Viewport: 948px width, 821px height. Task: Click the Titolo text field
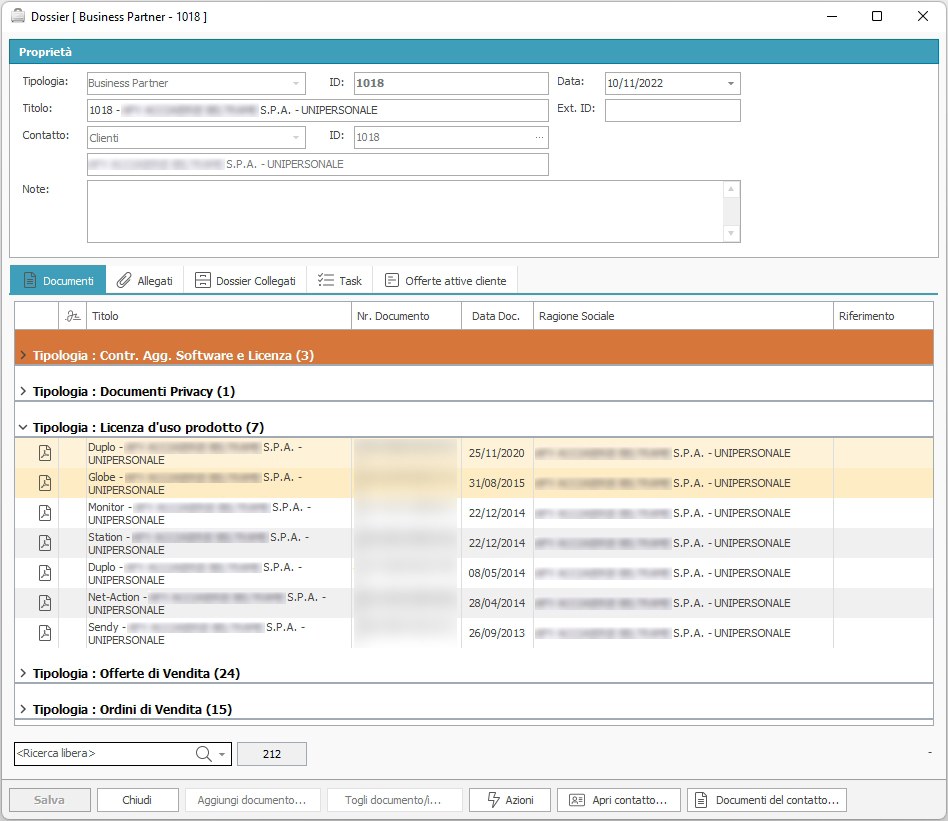(x=318, y=111)
